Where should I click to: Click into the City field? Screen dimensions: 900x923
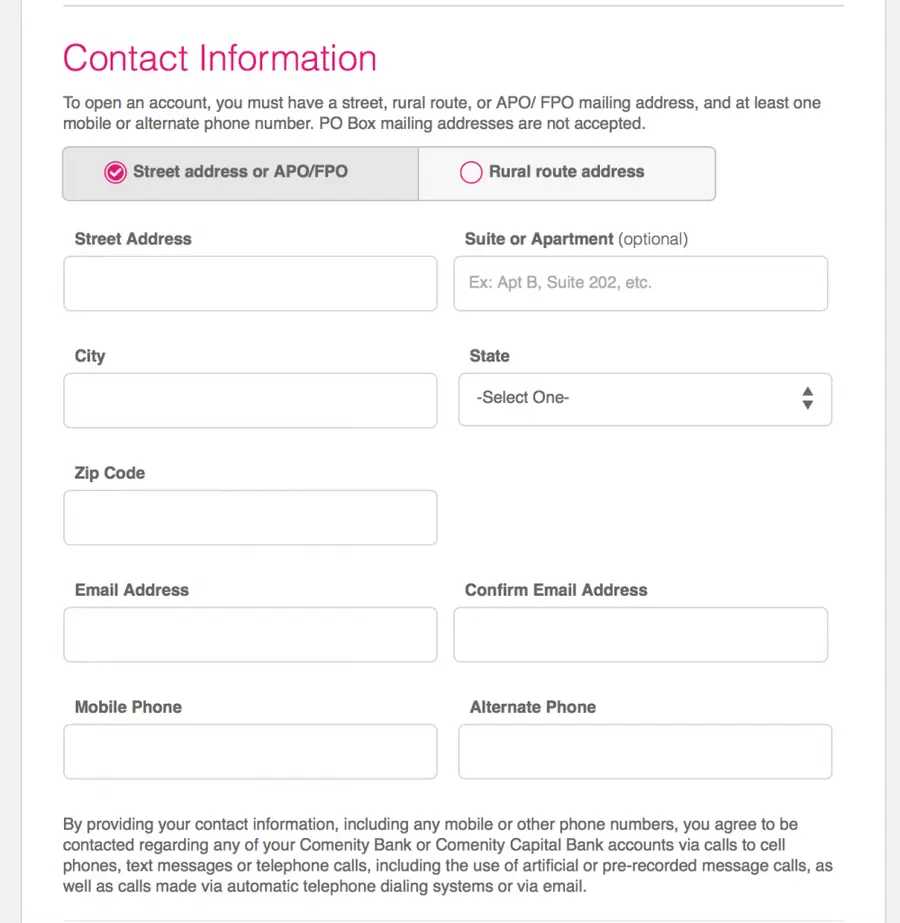click(250, 400)
